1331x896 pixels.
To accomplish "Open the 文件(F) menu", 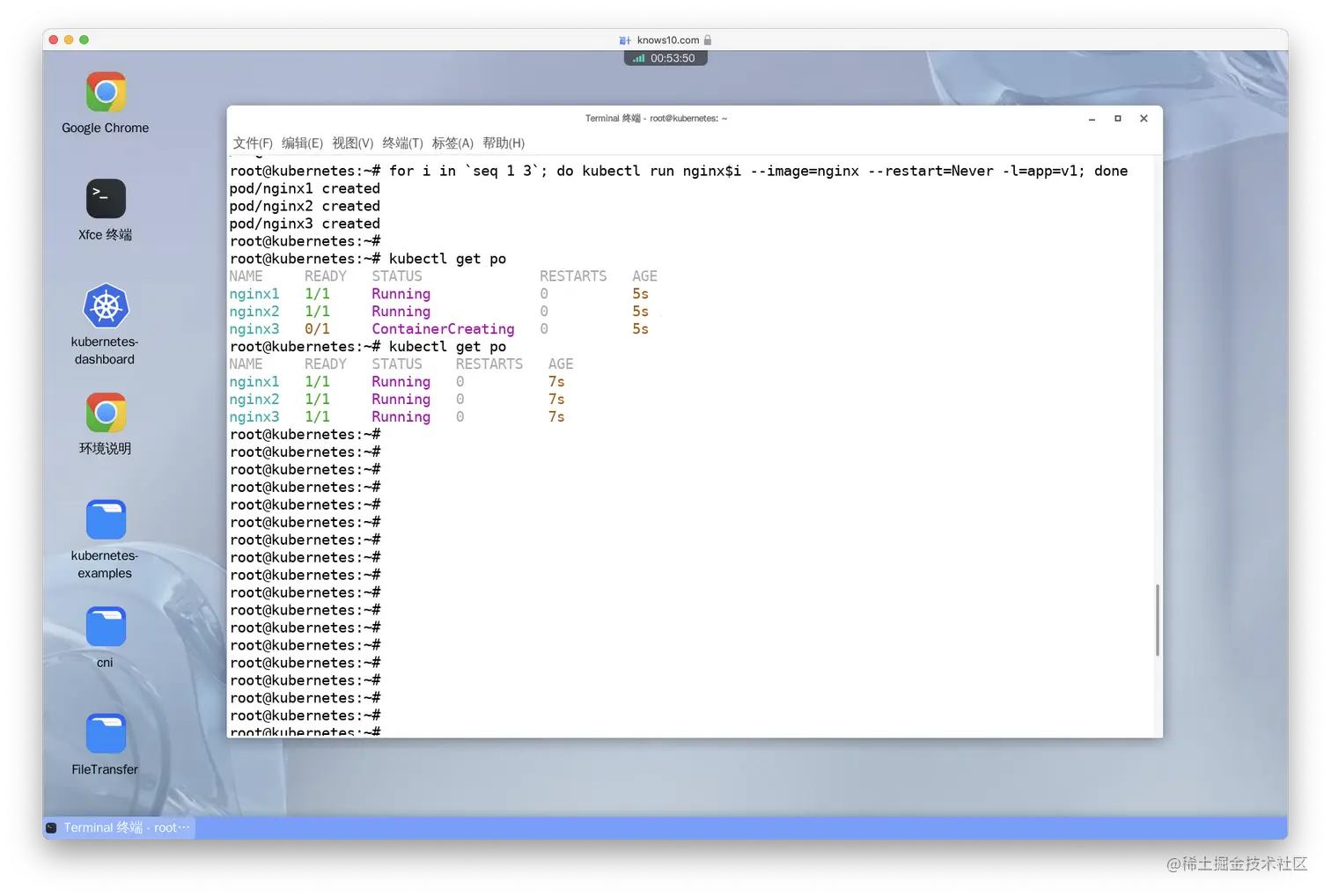I will 253,143.
